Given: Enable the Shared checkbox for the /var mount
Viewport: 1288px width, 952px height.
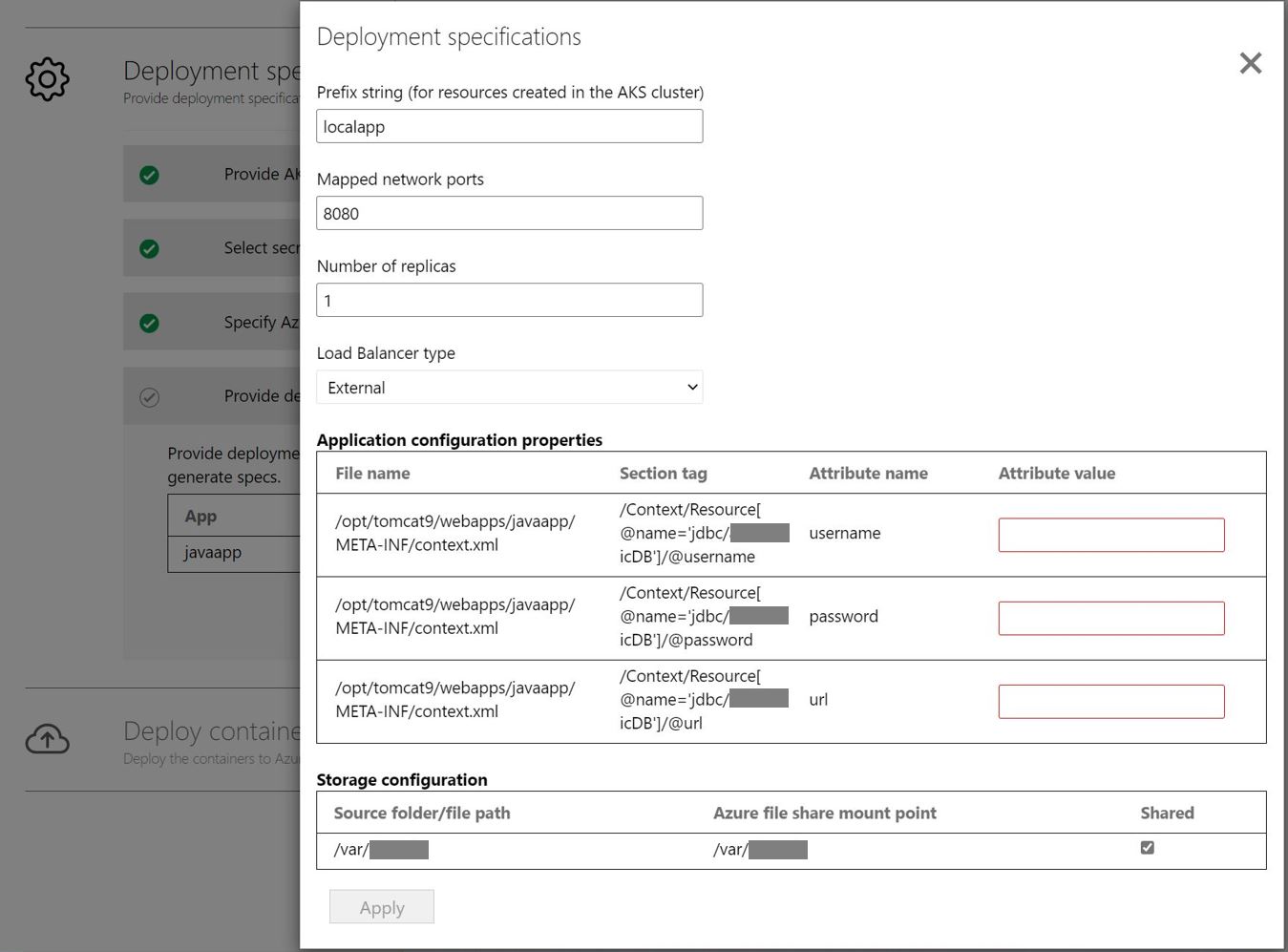Looking at the screenshot, I should (1147, 847).
